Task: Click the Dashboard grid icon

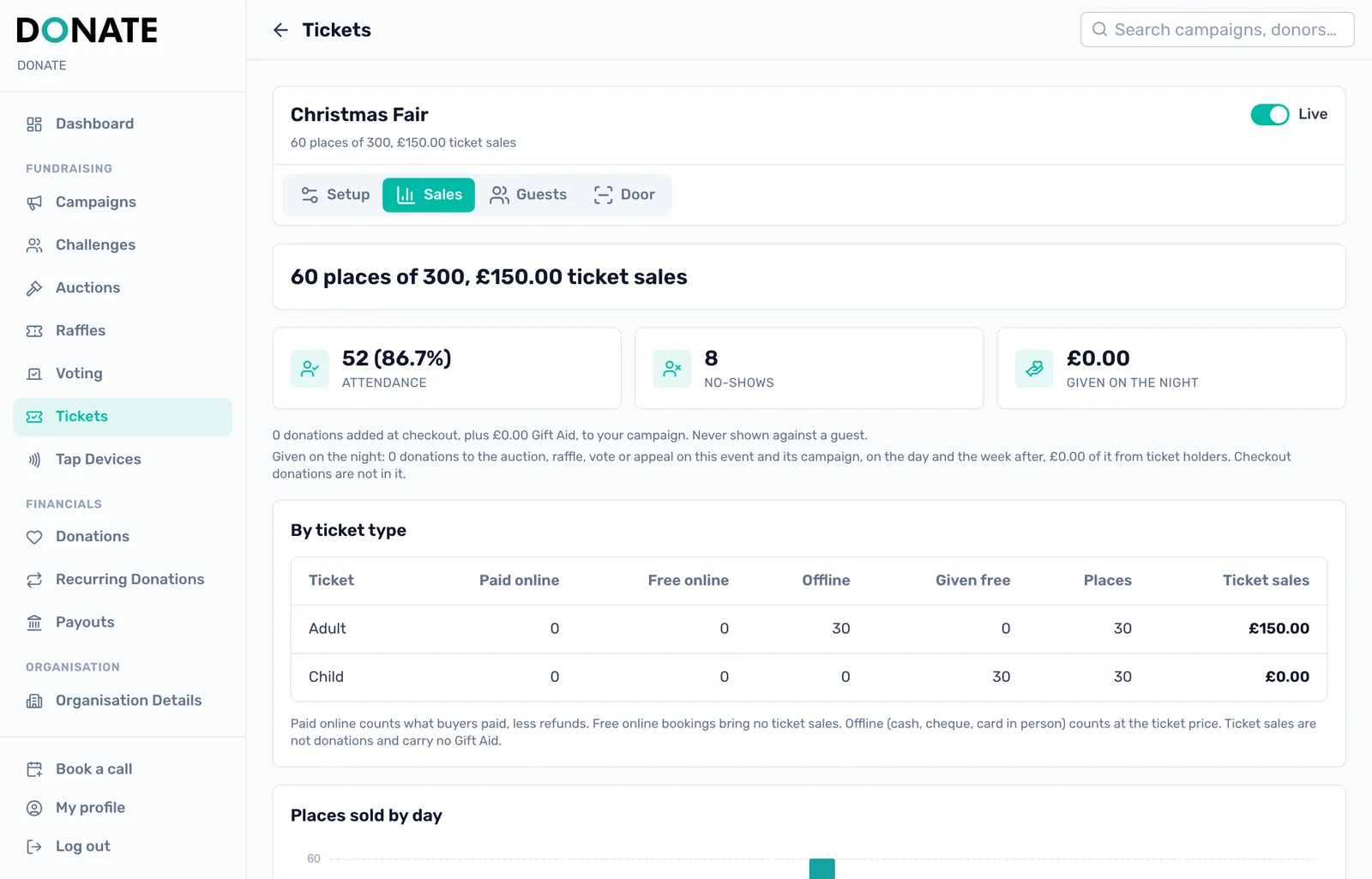Action: coord(34,124)
